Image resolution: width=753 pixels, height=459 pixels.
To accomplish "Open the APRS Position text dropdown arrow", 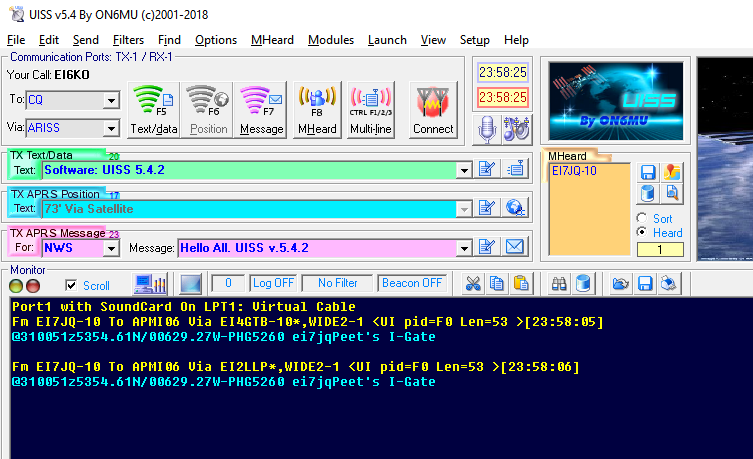I will coord(463,209).
